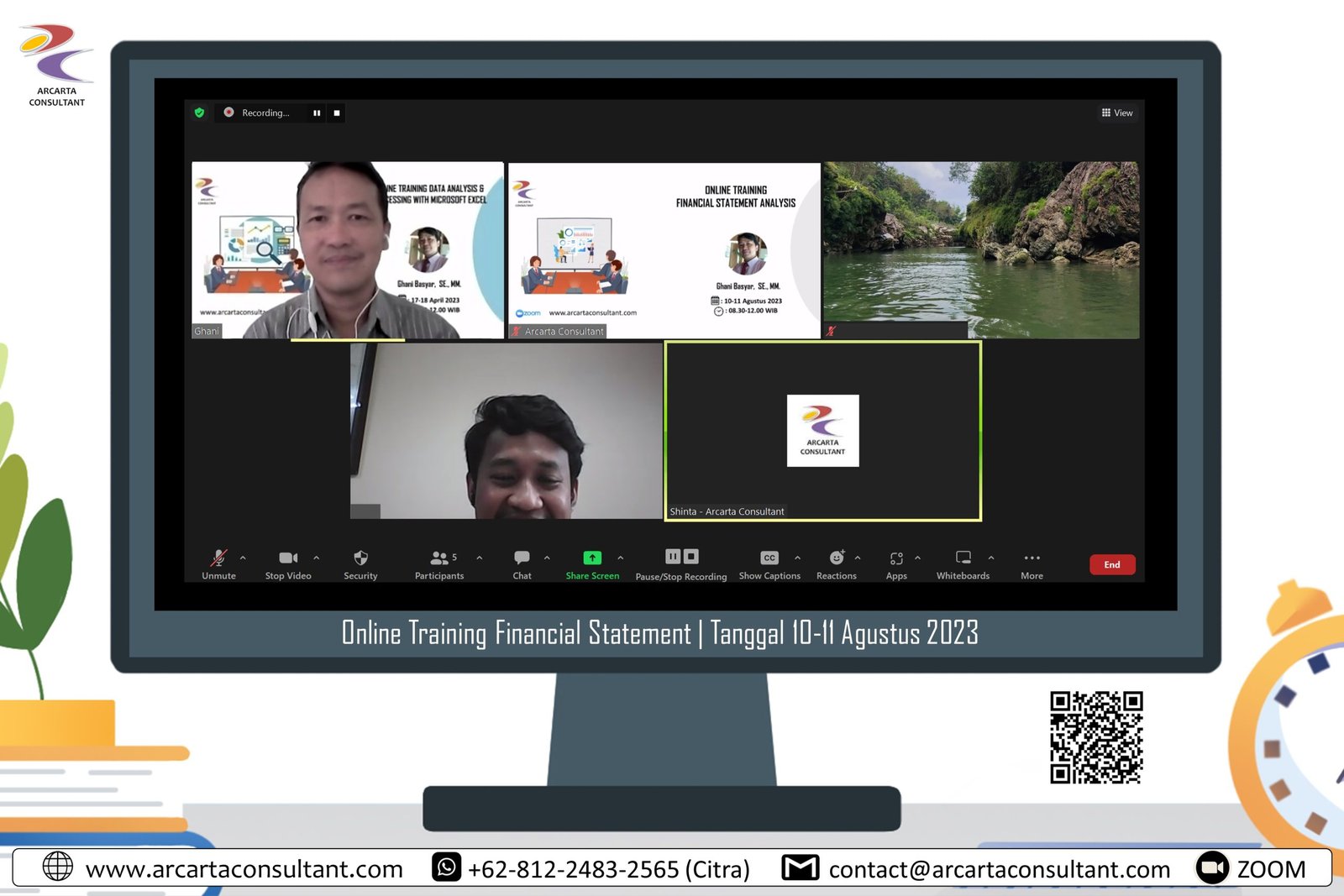
Task: Open the Participants panel
Action: [439, 558]
